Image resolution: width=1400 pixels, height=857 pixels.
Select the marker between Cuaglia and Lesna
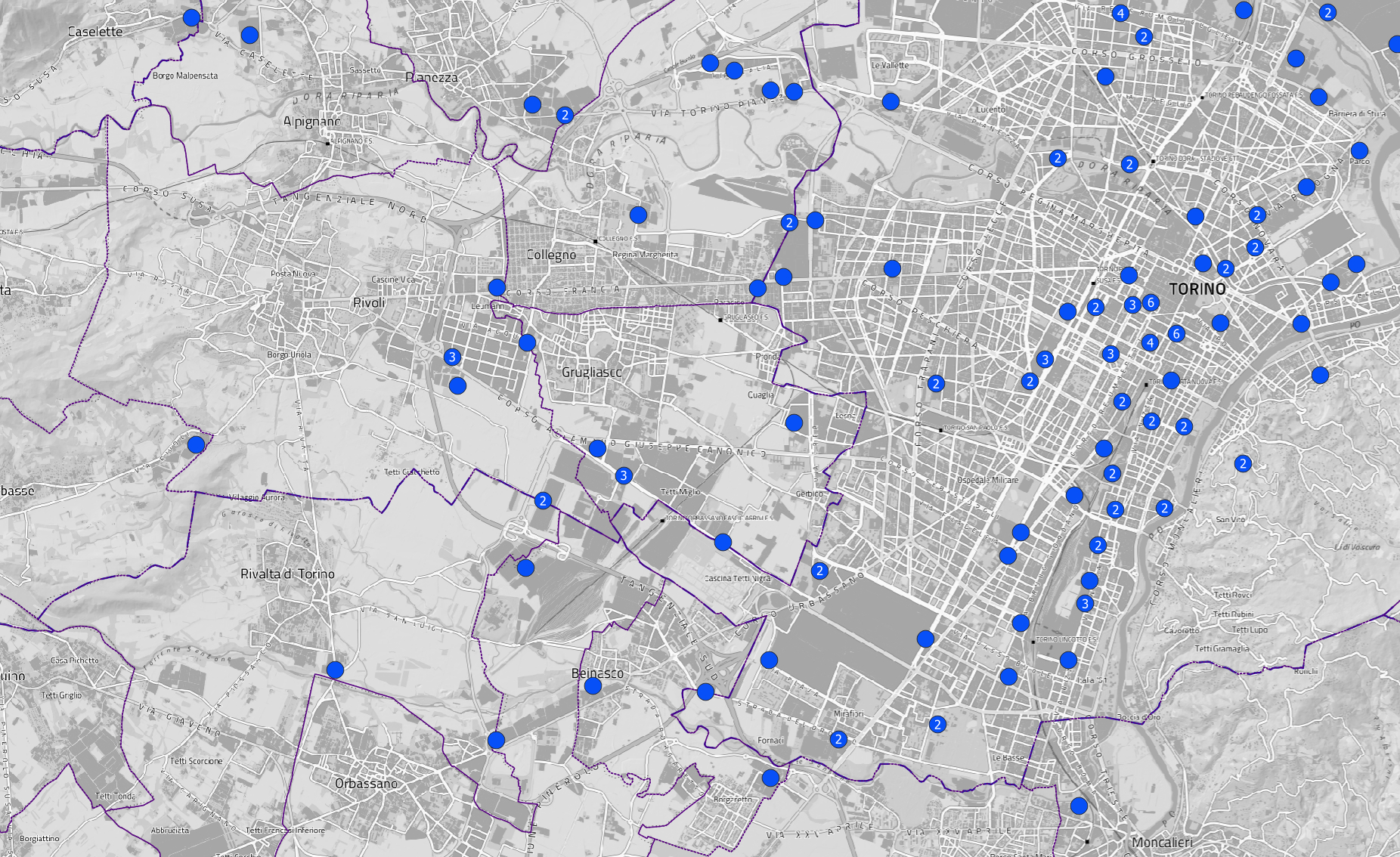pyautogui.click(x=794, y=422)
